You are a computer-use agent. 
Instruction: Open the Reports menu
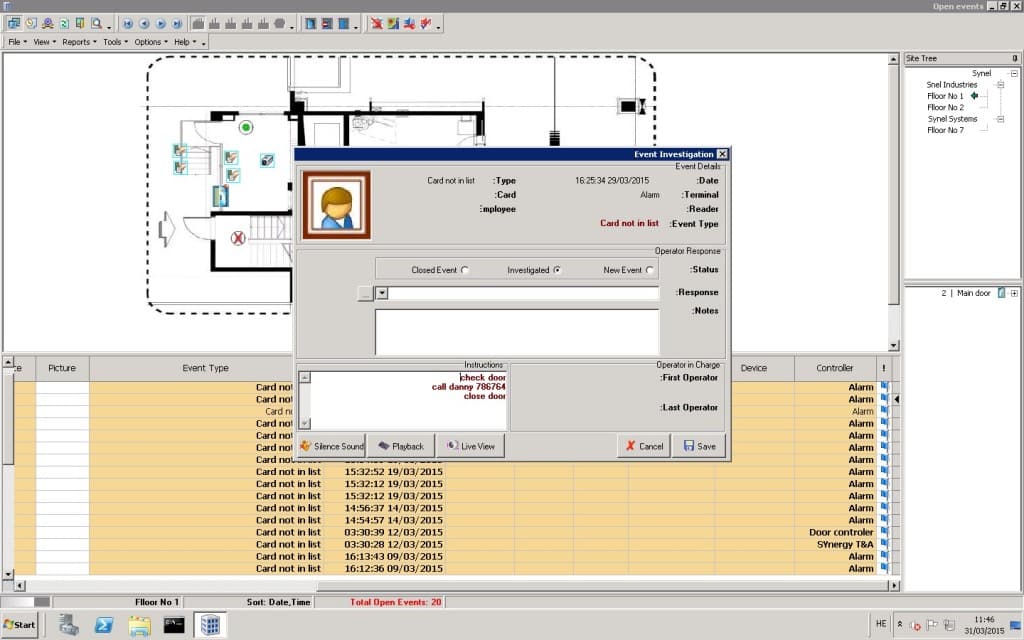[x=77, y=42]
